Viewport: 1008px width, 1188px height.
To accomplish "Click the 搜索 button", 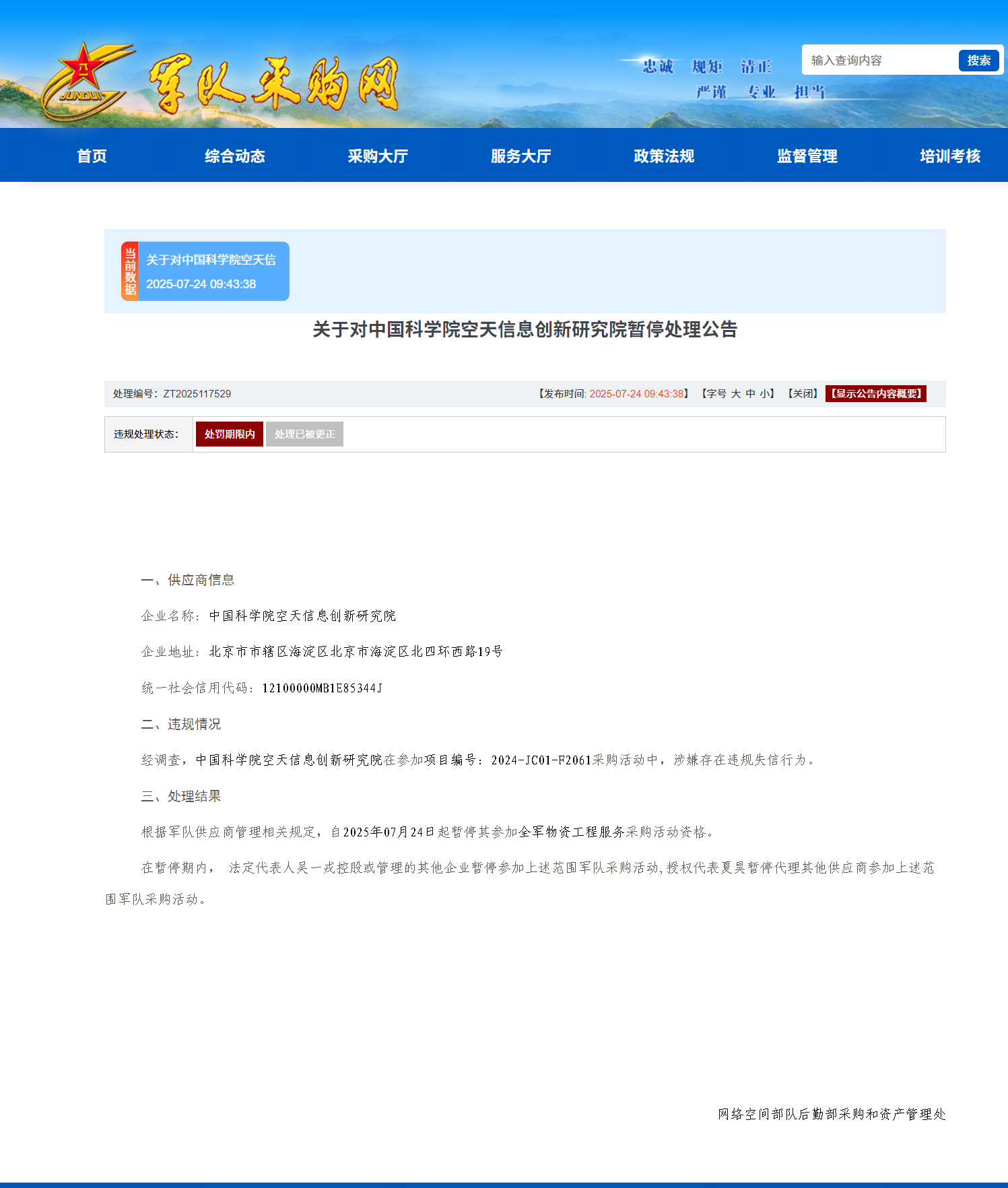I will [978, 61].
